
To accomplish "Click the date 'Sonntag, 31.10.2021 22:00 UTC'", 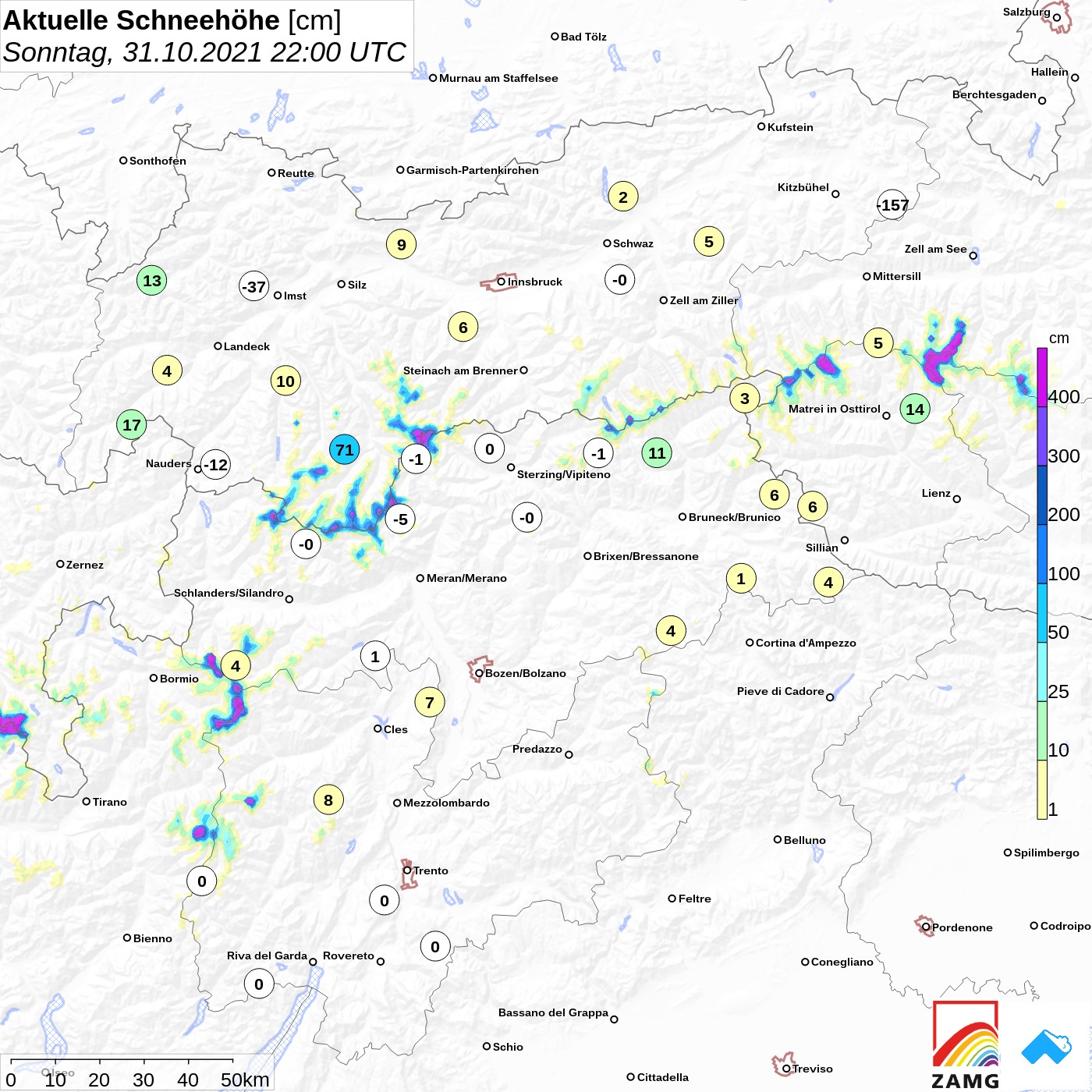I will pyautogui.click(x=204, y=52).
